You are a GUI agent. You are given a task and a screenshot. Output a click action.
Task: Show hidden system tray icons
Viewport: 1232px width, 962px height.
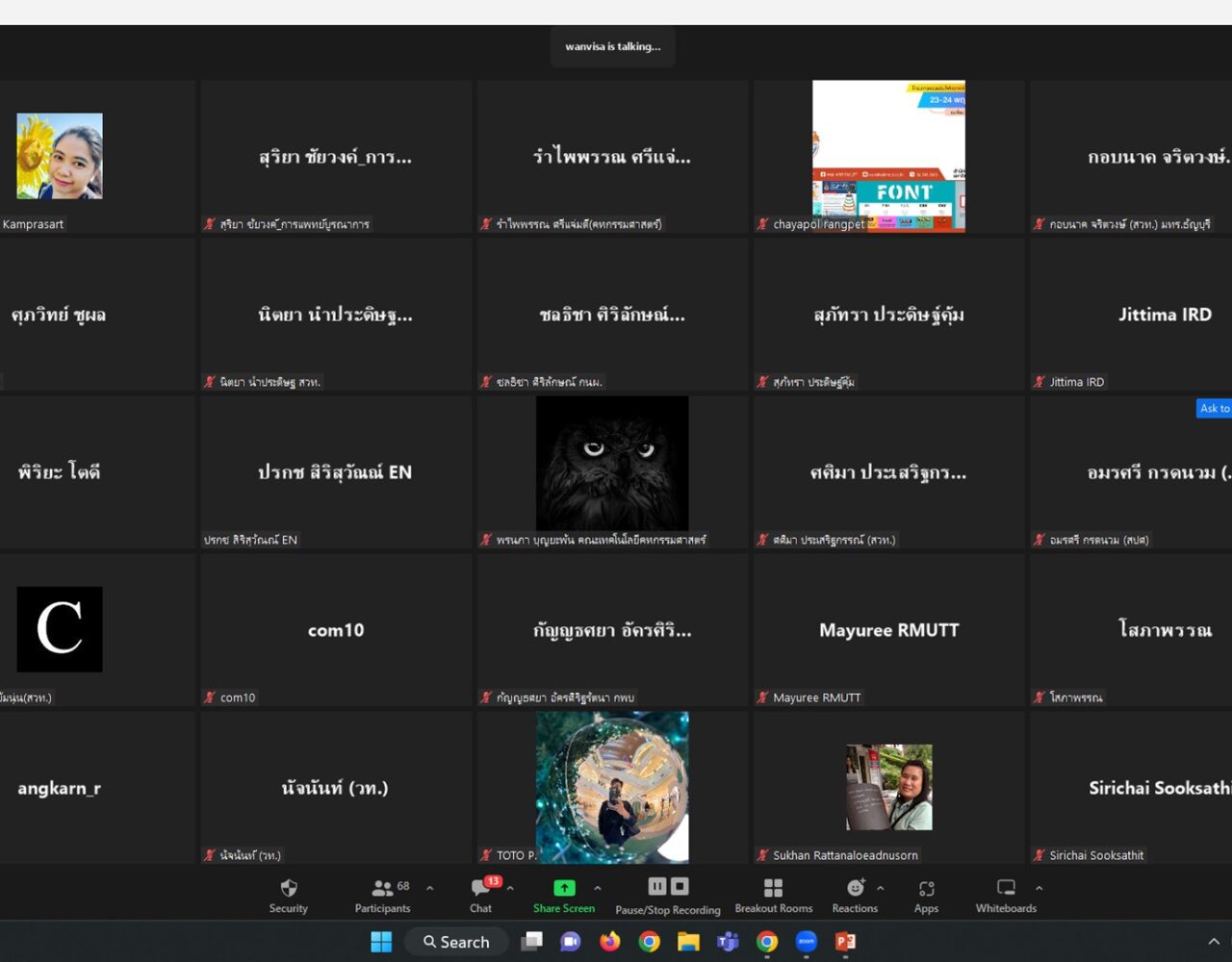point(1214,942)
